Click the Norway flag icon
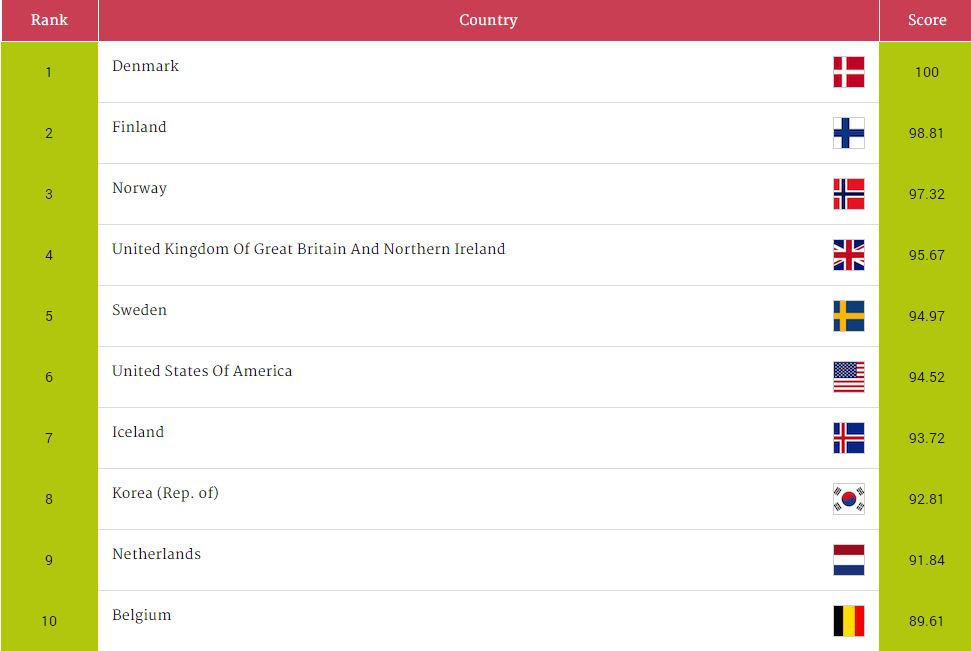The image size is (971, 651). pos(848,194)
